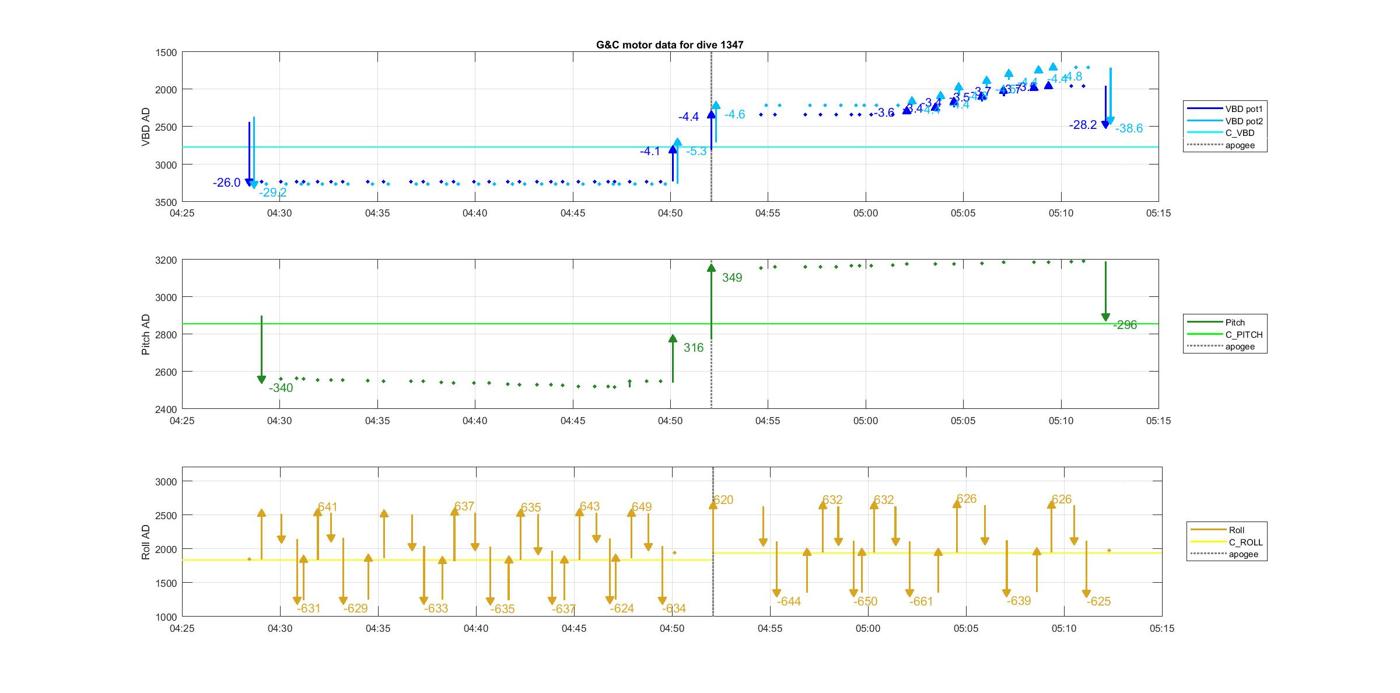1400x693 pixels.
Task: Click the 649 roll data label
Action: click(x=641, y=507)
